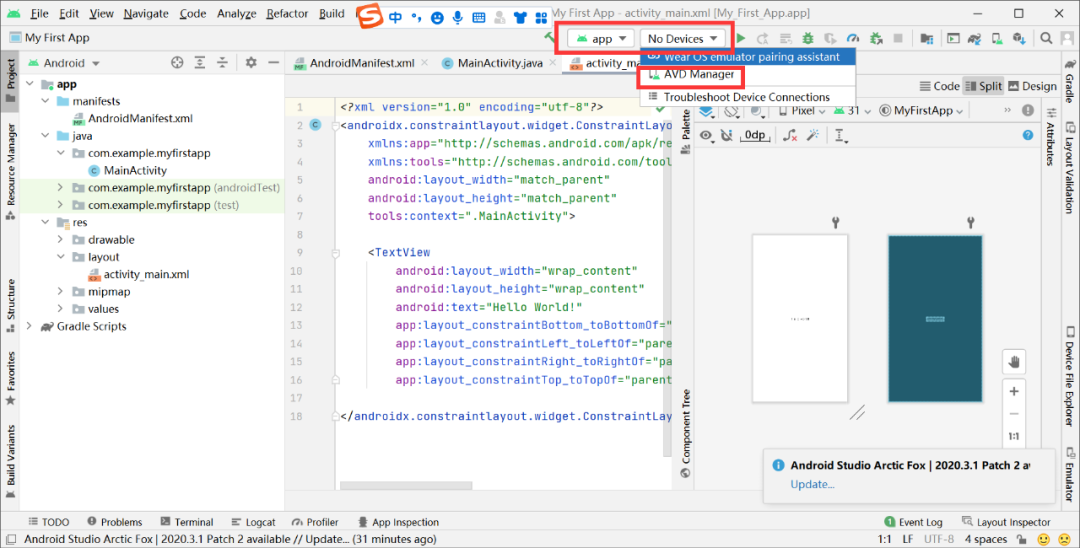The image size is (1080, 548).
Task: Toggle the Palette side panel
Action: [685, 131]
